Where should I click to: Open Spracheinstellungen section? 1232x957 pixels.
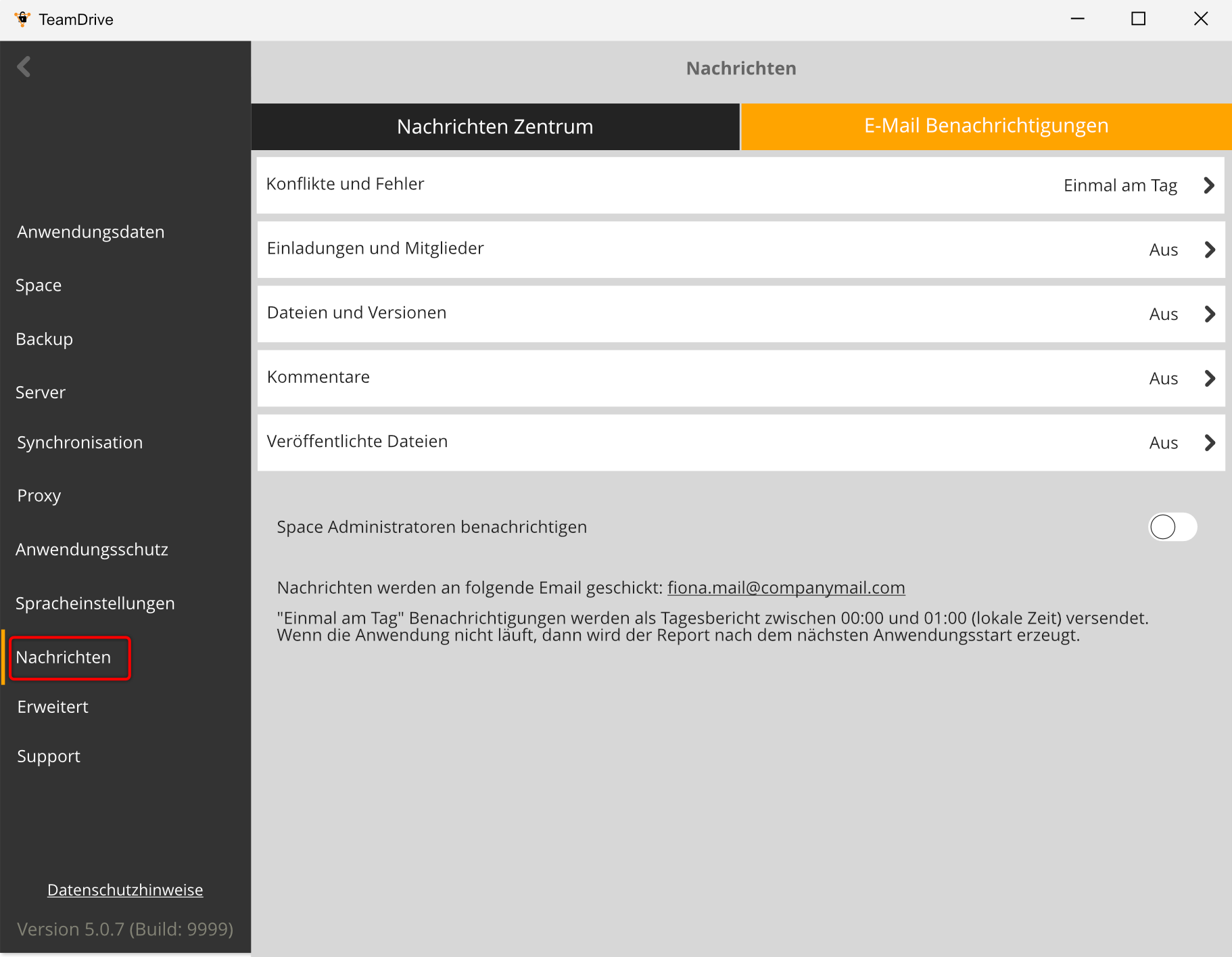click(x=95, y=603)
